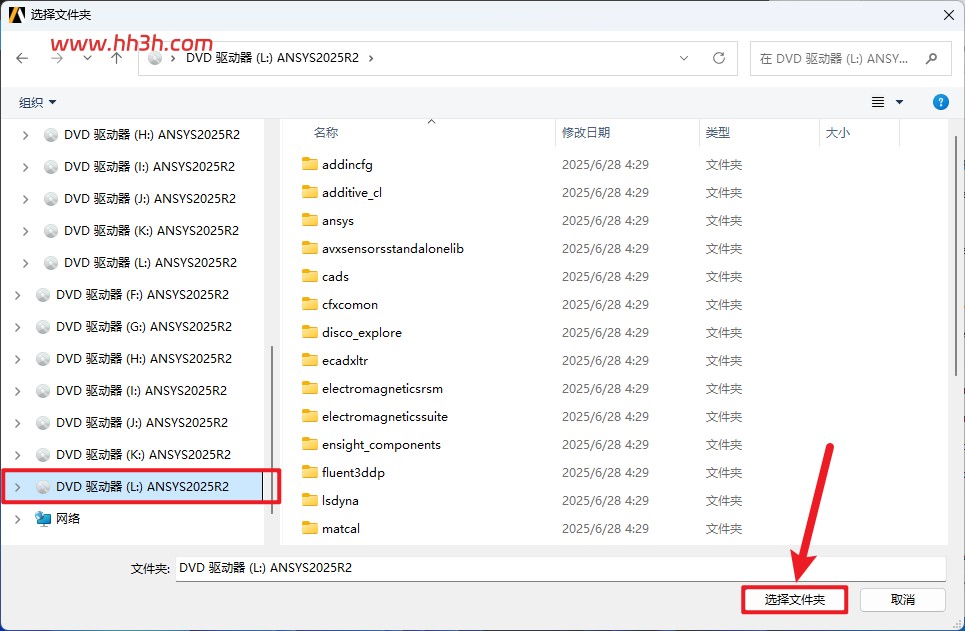This screenshot has width=965, height=631.
Task: Select avxsensorsstandalonelib folder icon
Action: coord(310,248)
